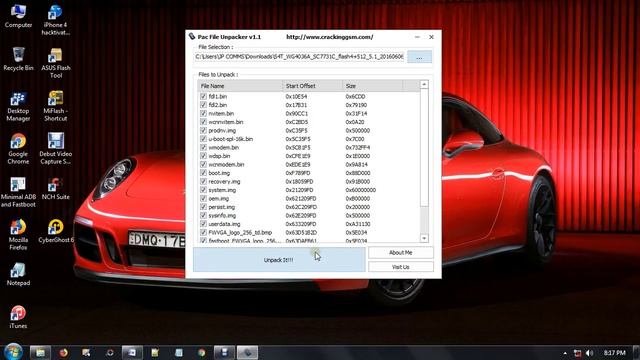Viewport: 640px width, 360px height.
Task: Click the Pac File Unpacker taskbar button
Action: coord(247,353)
